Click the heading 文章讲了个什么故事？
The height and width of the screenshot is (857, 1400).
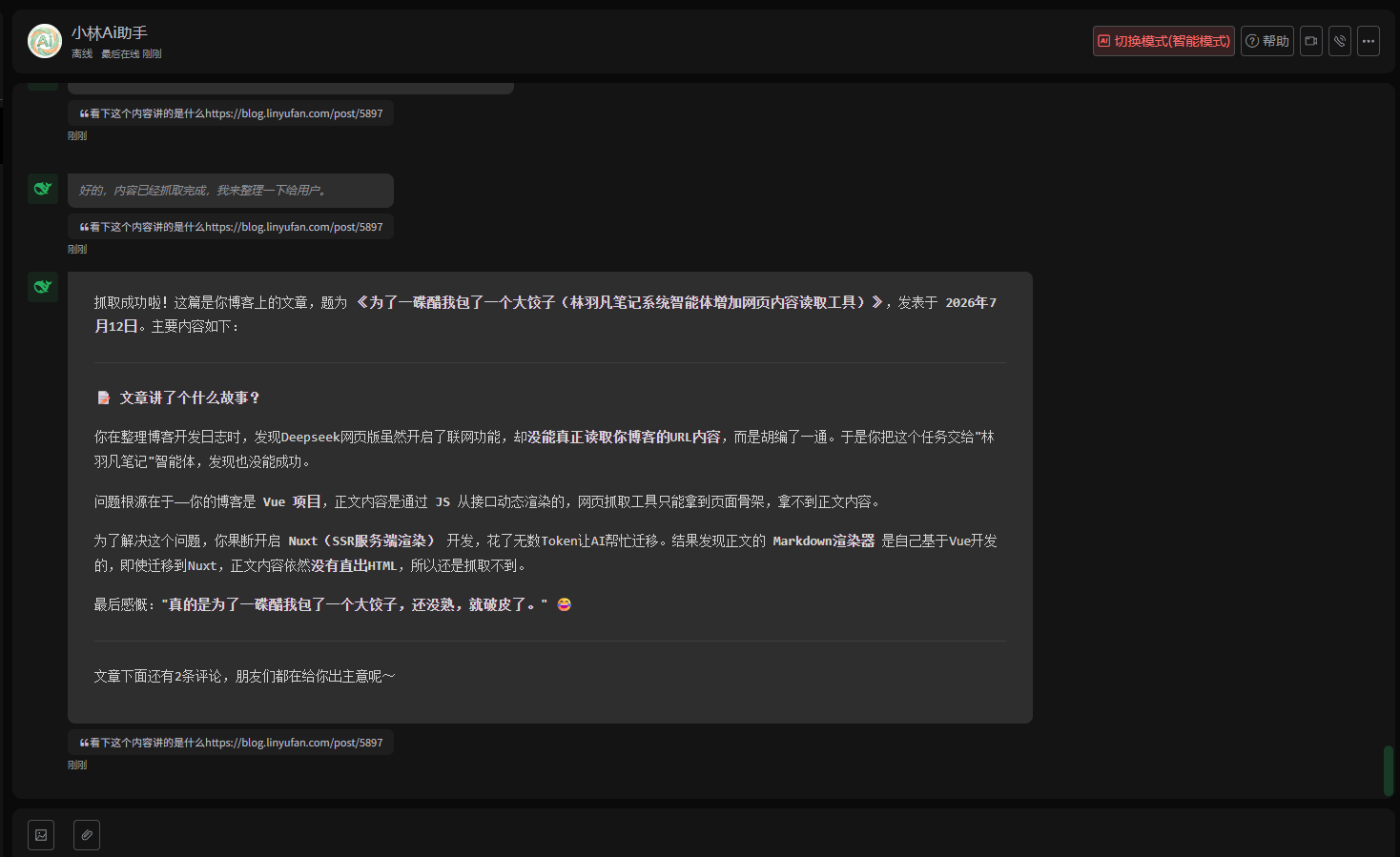point(190,398)
